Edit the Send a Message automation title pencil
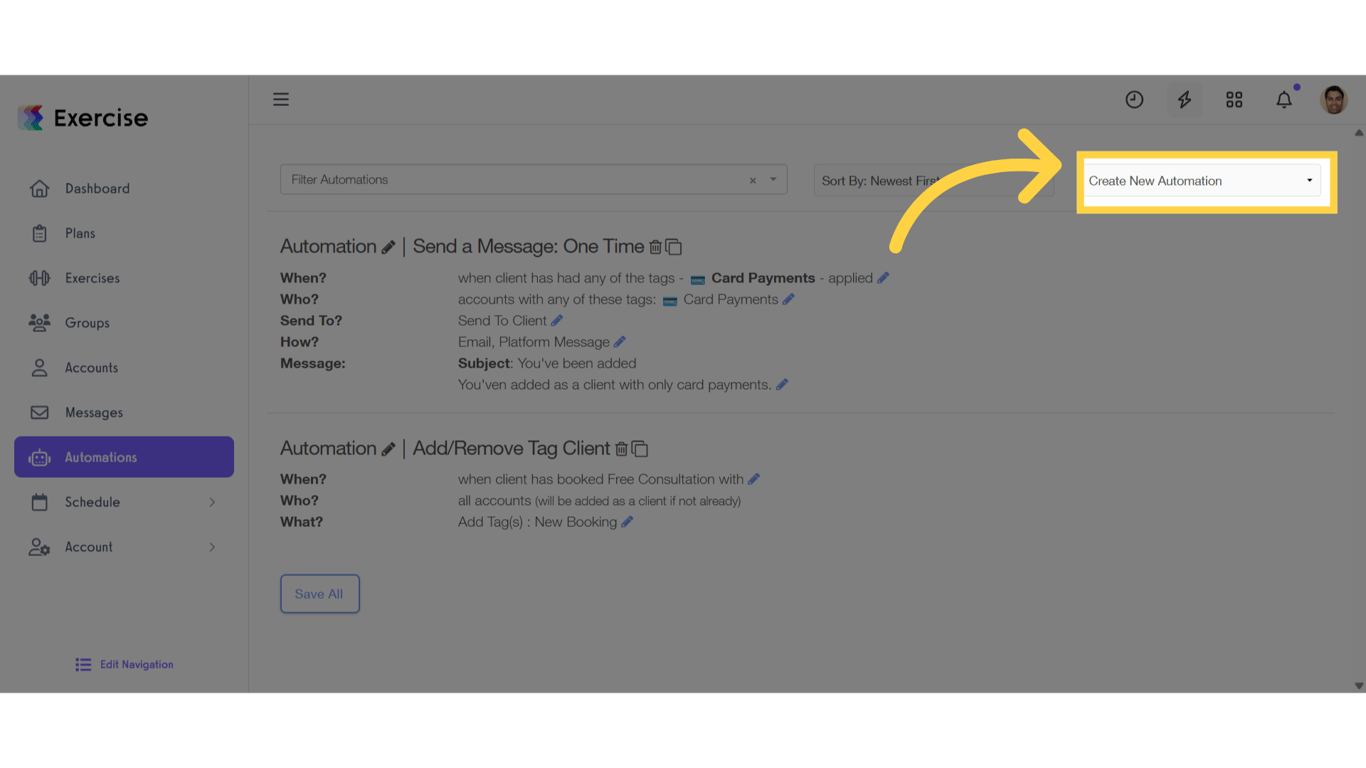Image resolution: width=1366 pixels, height=768 pixels. point(390,246)
